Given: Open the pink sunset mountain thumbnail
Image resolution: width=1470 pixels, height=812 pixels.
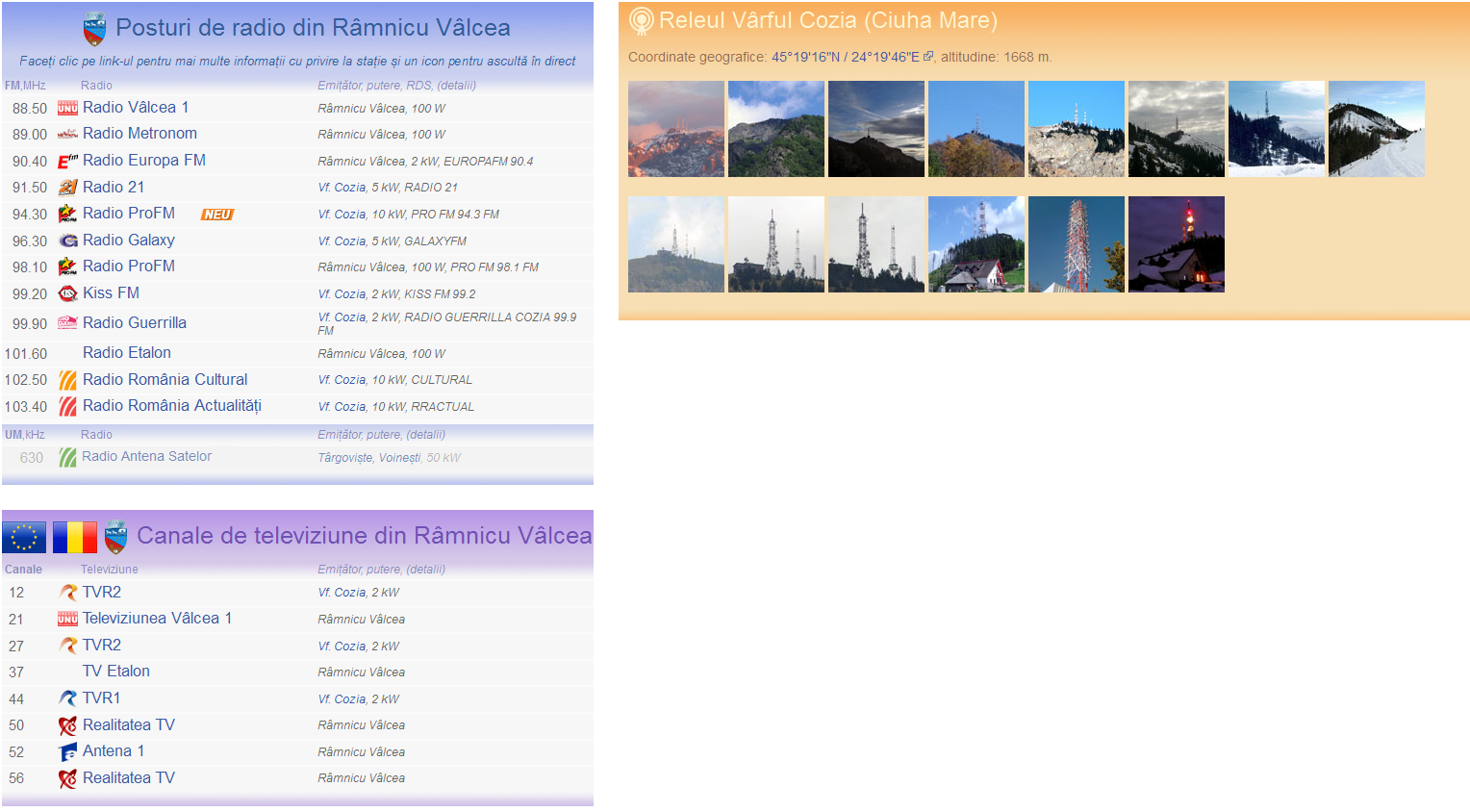Looking at the screenshot, I should click(676, 129).
